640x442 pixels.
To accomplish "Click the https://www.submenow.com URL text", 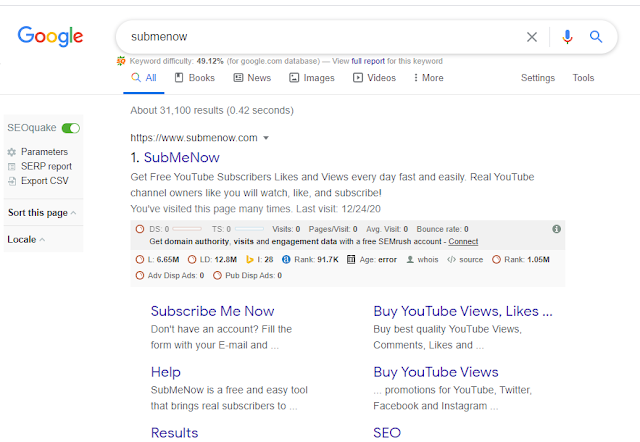I will [x=194, y=138].
